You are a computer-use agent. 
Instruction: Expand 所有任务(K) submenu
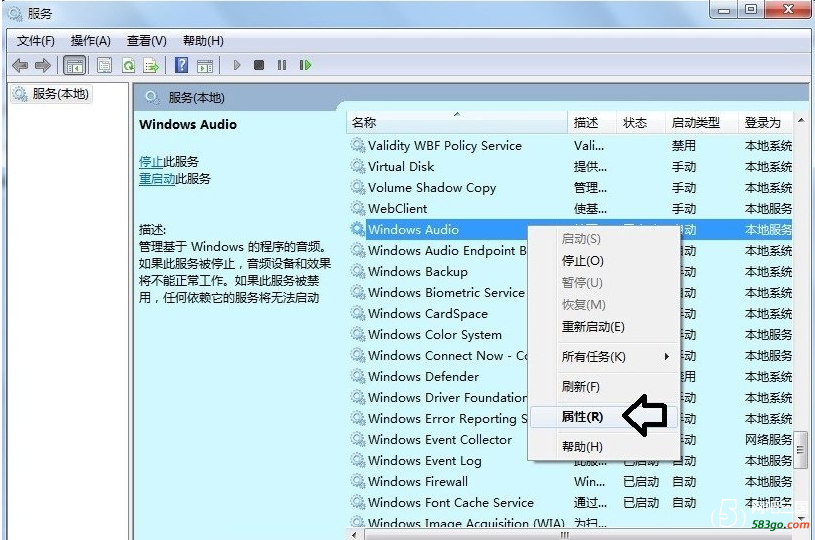(x=604, y=357)
